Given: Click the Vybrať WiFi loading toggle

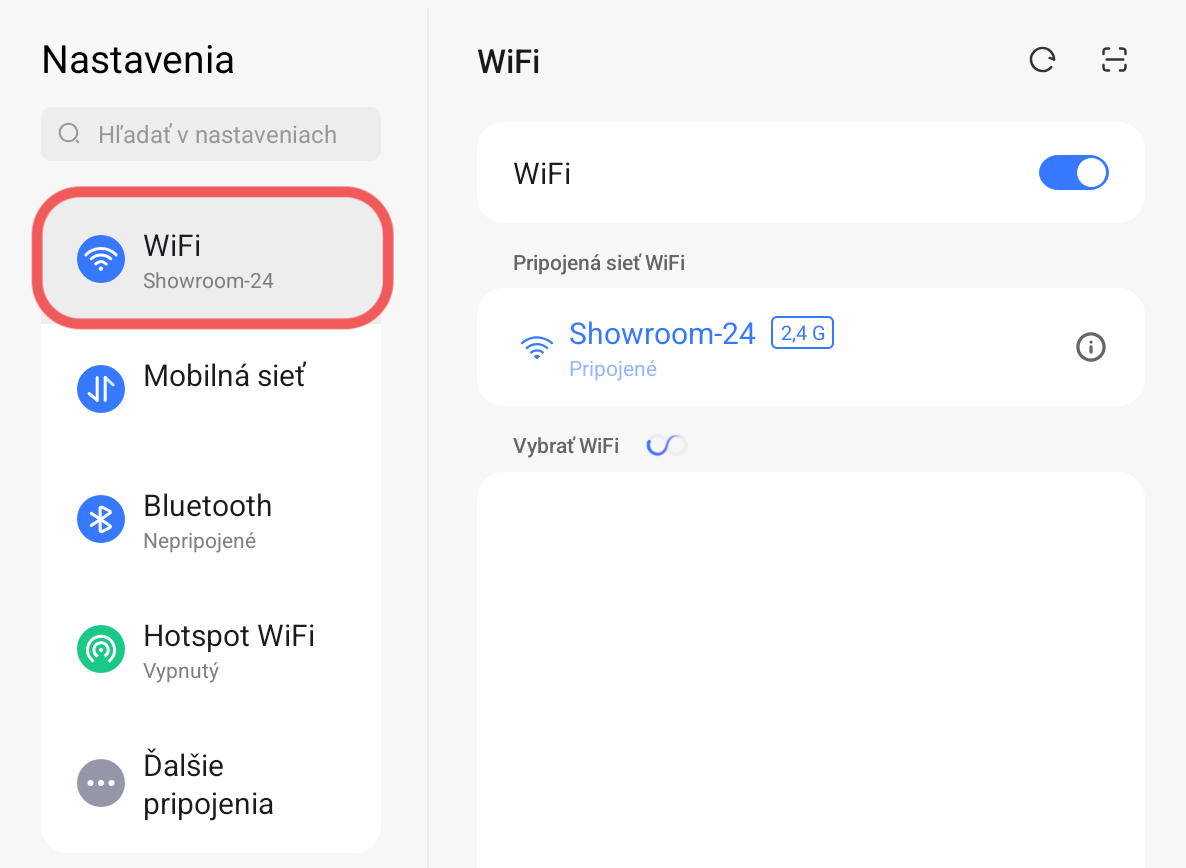Looking at the screenshot, I should click(x=666, y=444).
